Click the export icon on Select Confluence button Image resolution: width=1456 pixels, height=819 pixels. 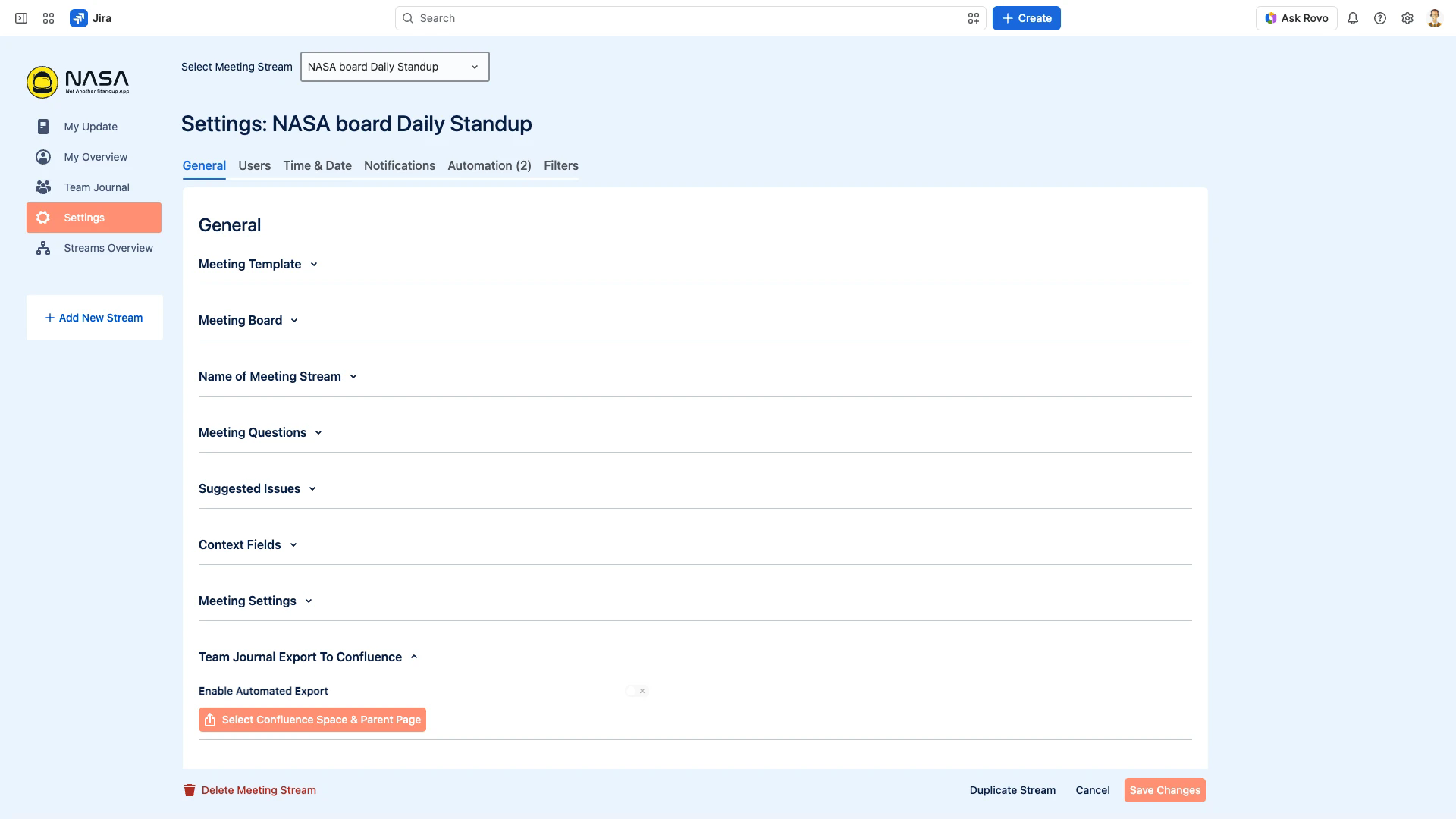(x=210, y=720)
